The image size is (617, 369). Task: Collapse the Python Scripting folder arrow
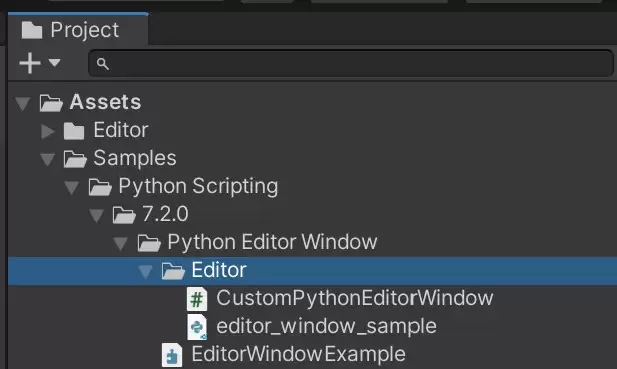point(72,187)
